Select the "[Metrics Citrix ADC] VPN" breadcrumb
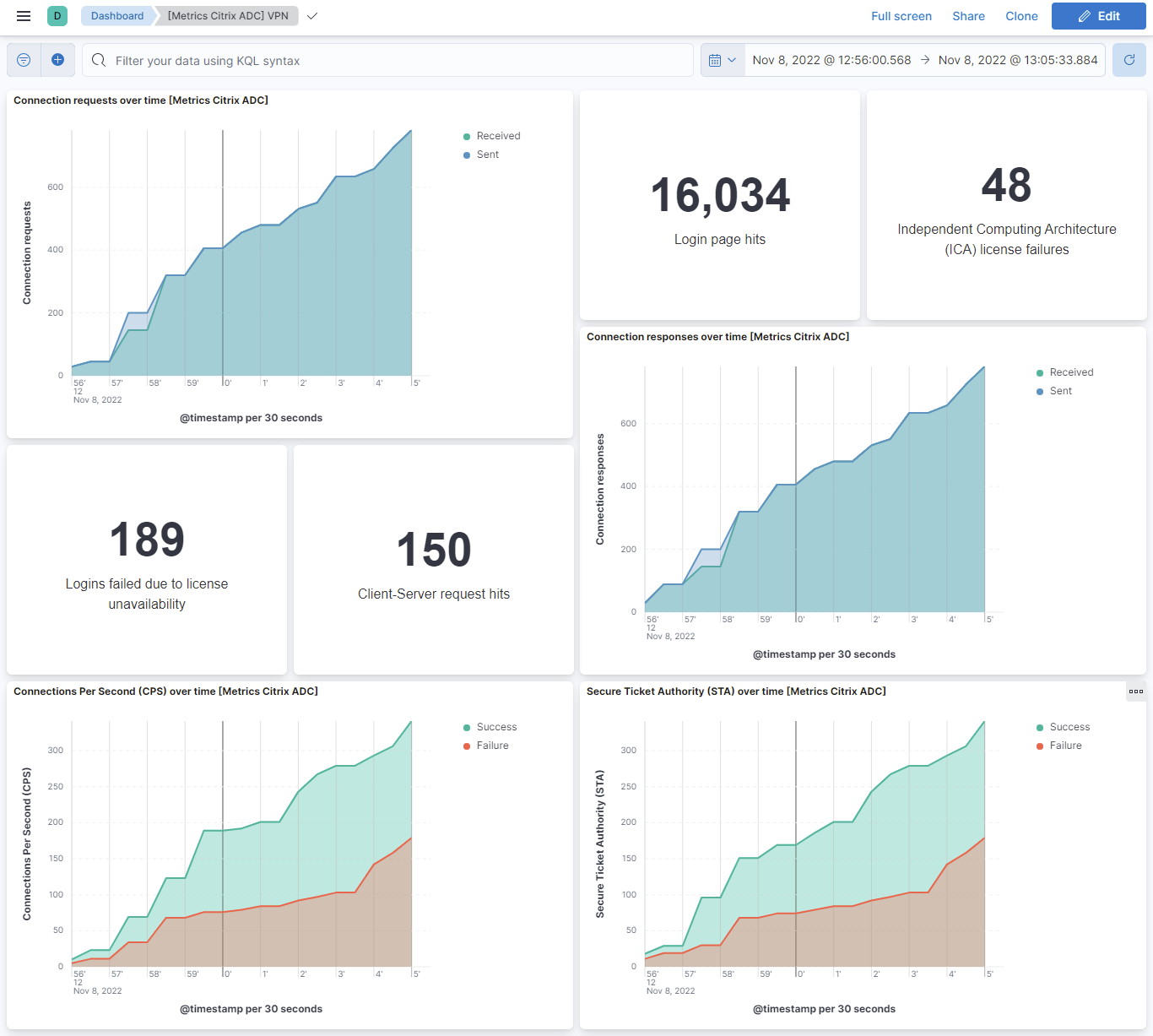Viewport: 1153px width, 1036px height. (x=227, y=15)
